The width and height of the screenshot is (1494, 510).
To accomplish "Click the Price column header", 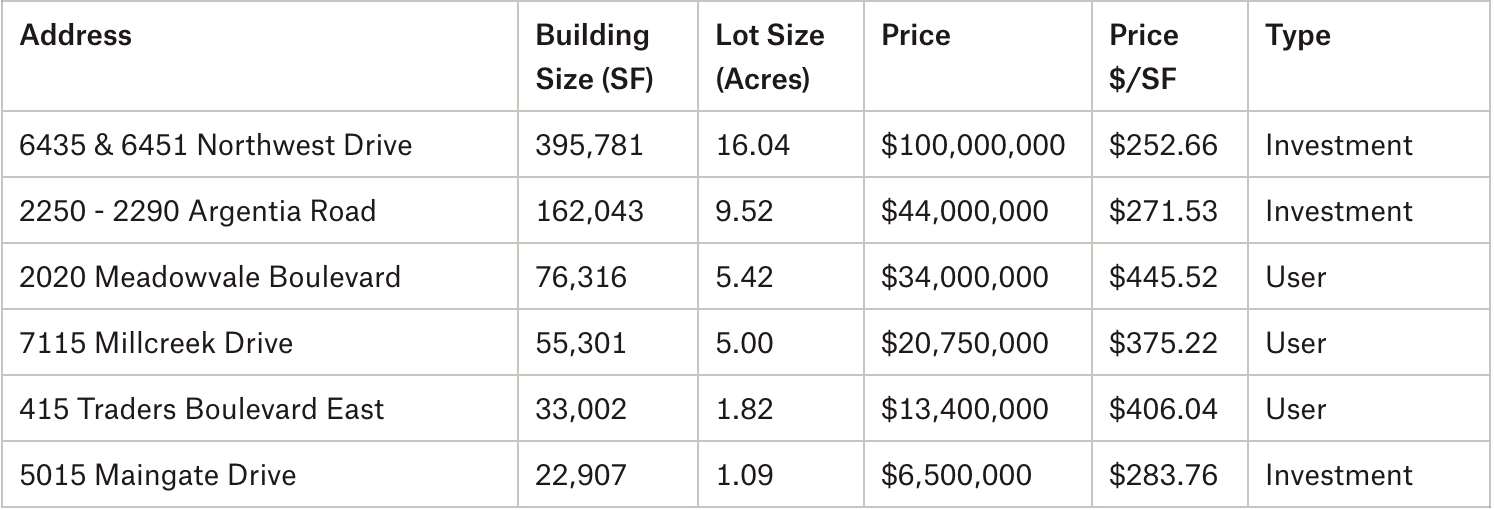I will pos(916,36).
